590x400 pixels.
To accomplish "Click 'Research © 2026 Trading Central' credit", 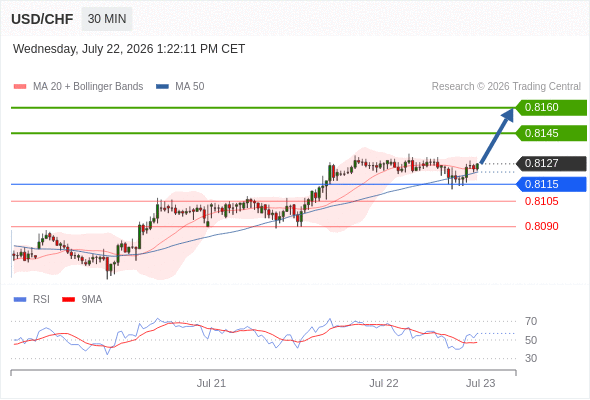I will coord(506,87).
